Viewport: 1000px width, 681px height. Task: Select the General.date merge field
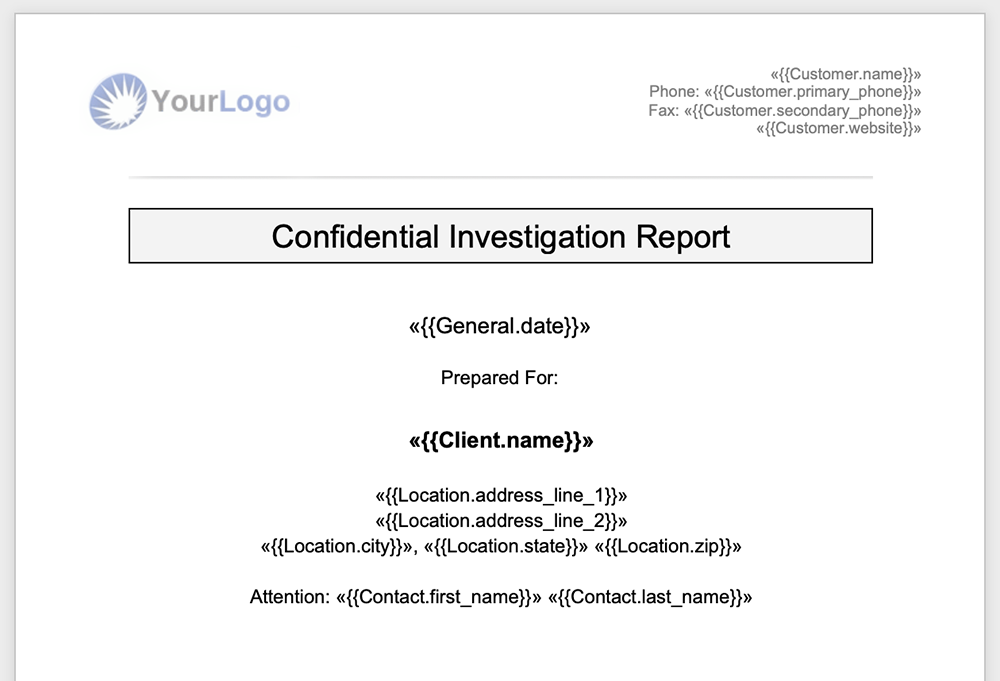(x=500, y=326)
